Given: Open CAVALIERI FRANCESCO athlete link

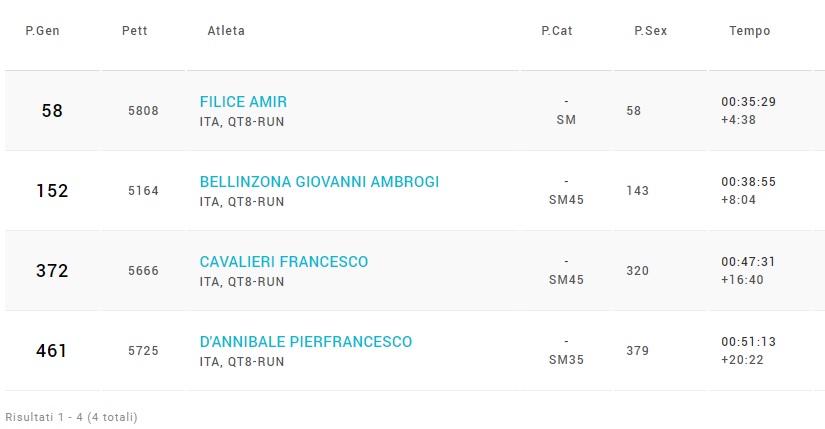Looking at the screenshot, I should [x=284, y=262].
